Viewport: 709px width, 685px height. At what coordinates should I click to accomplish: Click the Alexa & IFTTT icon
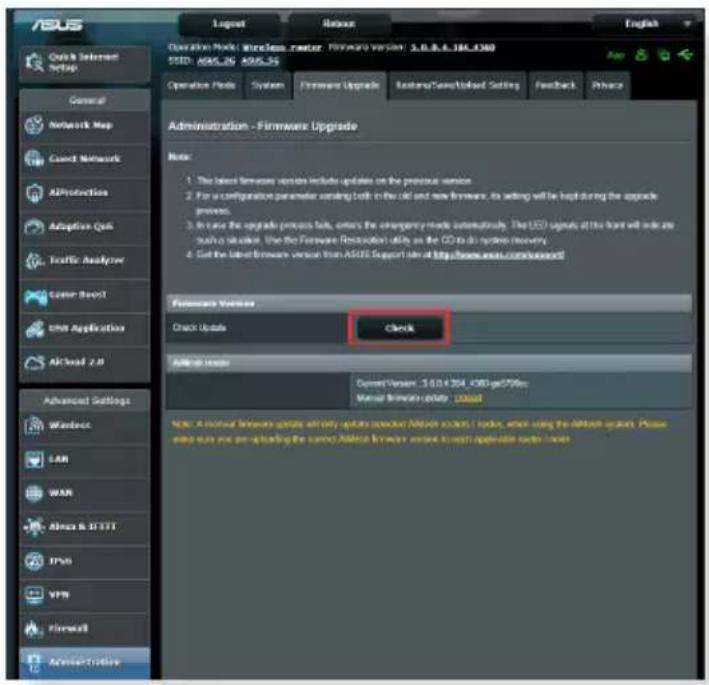[x=34, y=527]
